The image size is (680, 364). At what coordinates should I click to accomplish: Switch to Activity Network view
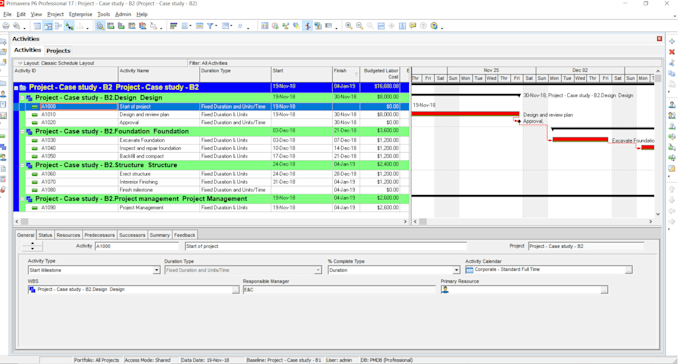click(x=59, y=26)
